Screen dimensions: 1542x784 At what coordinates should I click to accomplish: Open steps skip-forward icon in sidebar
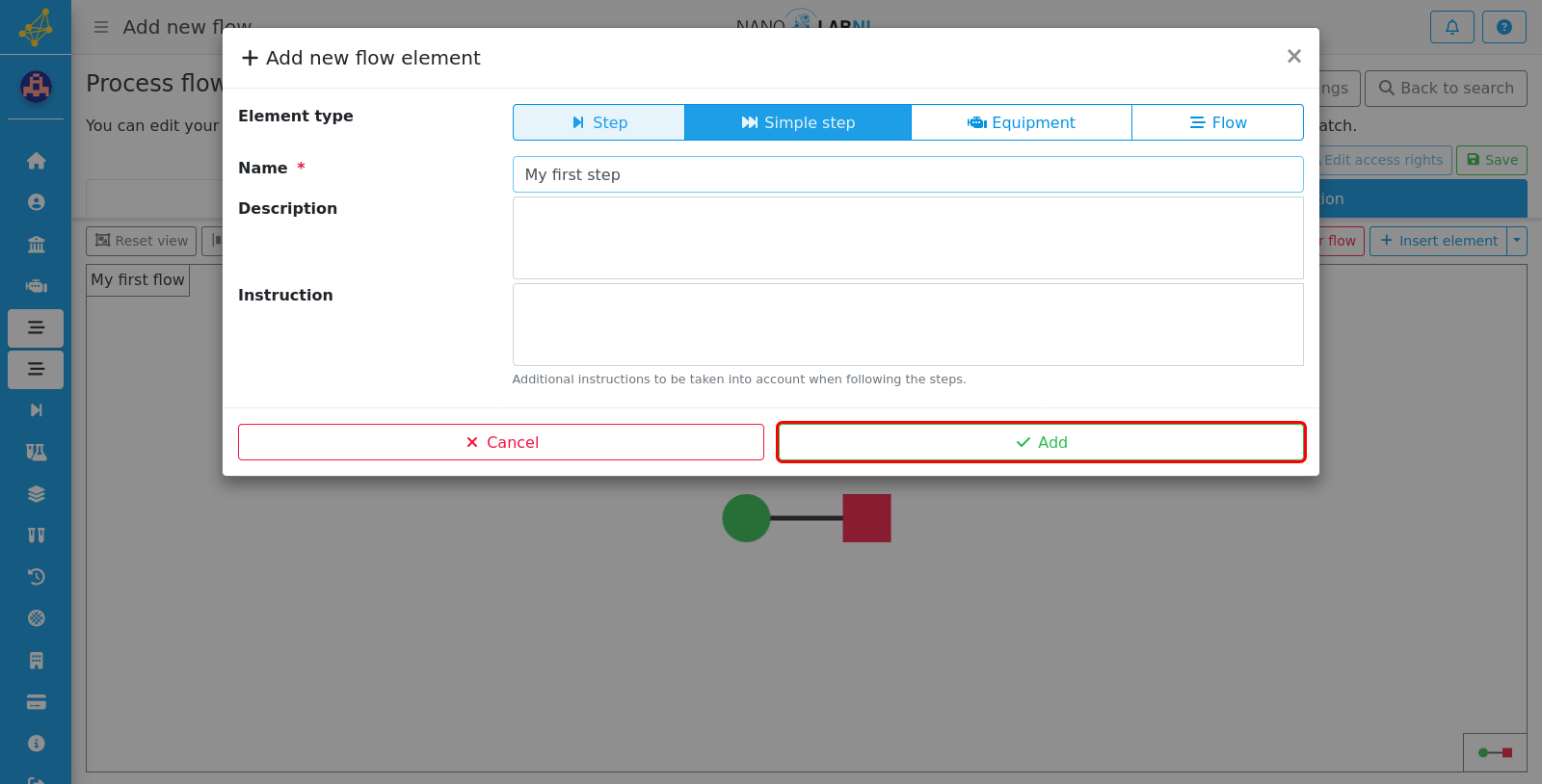pos(36,410)
